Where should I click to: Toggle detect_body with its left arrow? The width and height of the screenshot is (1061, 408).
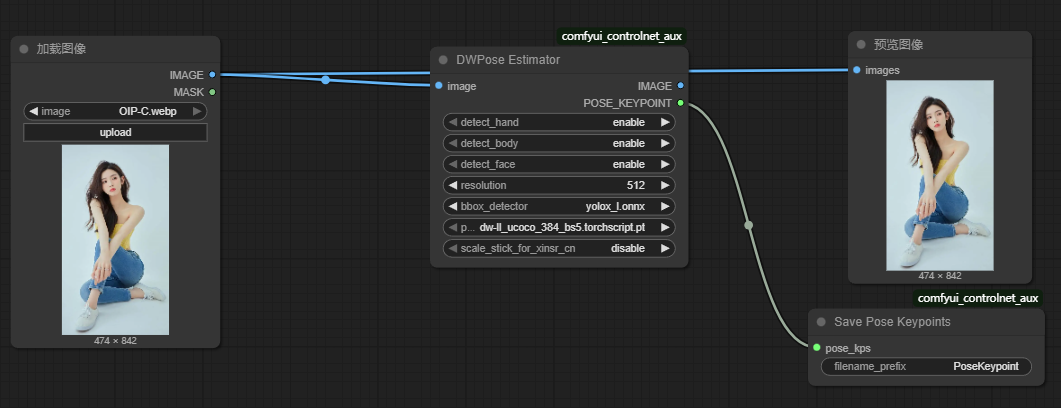pos(452,143)
